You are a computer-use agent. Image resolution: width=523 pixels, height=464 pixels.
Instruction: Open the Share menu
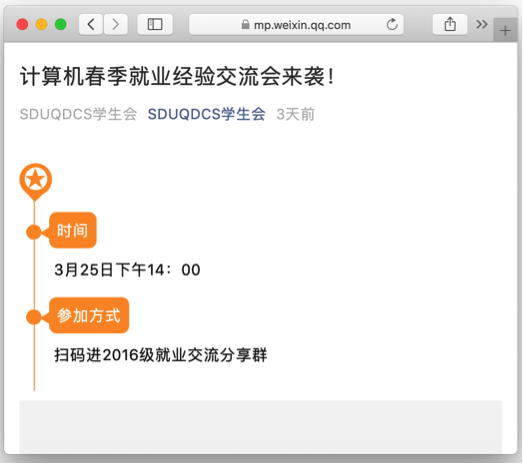tap(450, 24)
